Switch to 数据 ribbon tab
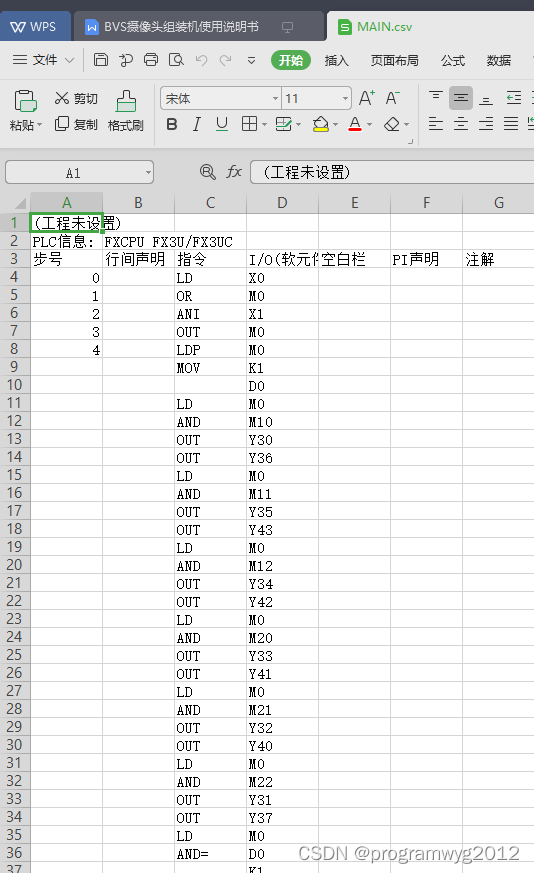 pos(498,60)
